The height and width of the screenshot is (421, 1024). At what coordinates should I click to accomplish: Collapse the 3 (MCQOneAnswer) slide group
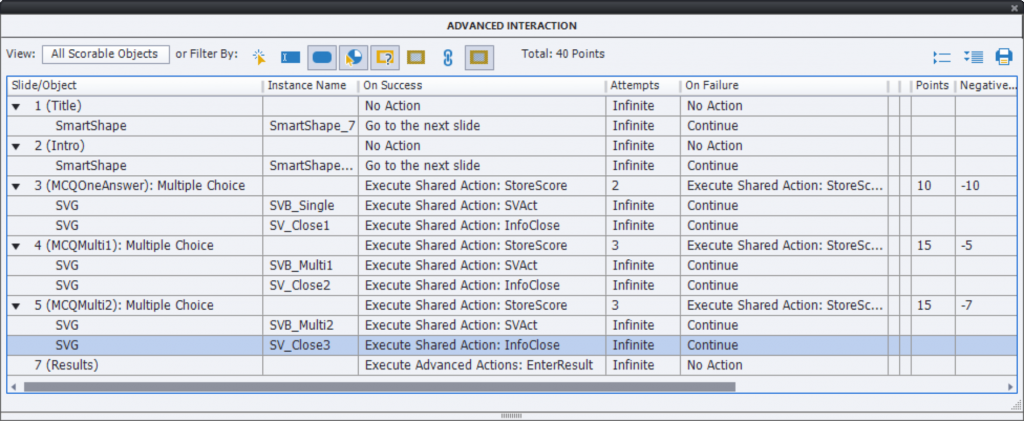tap(17, 186)
